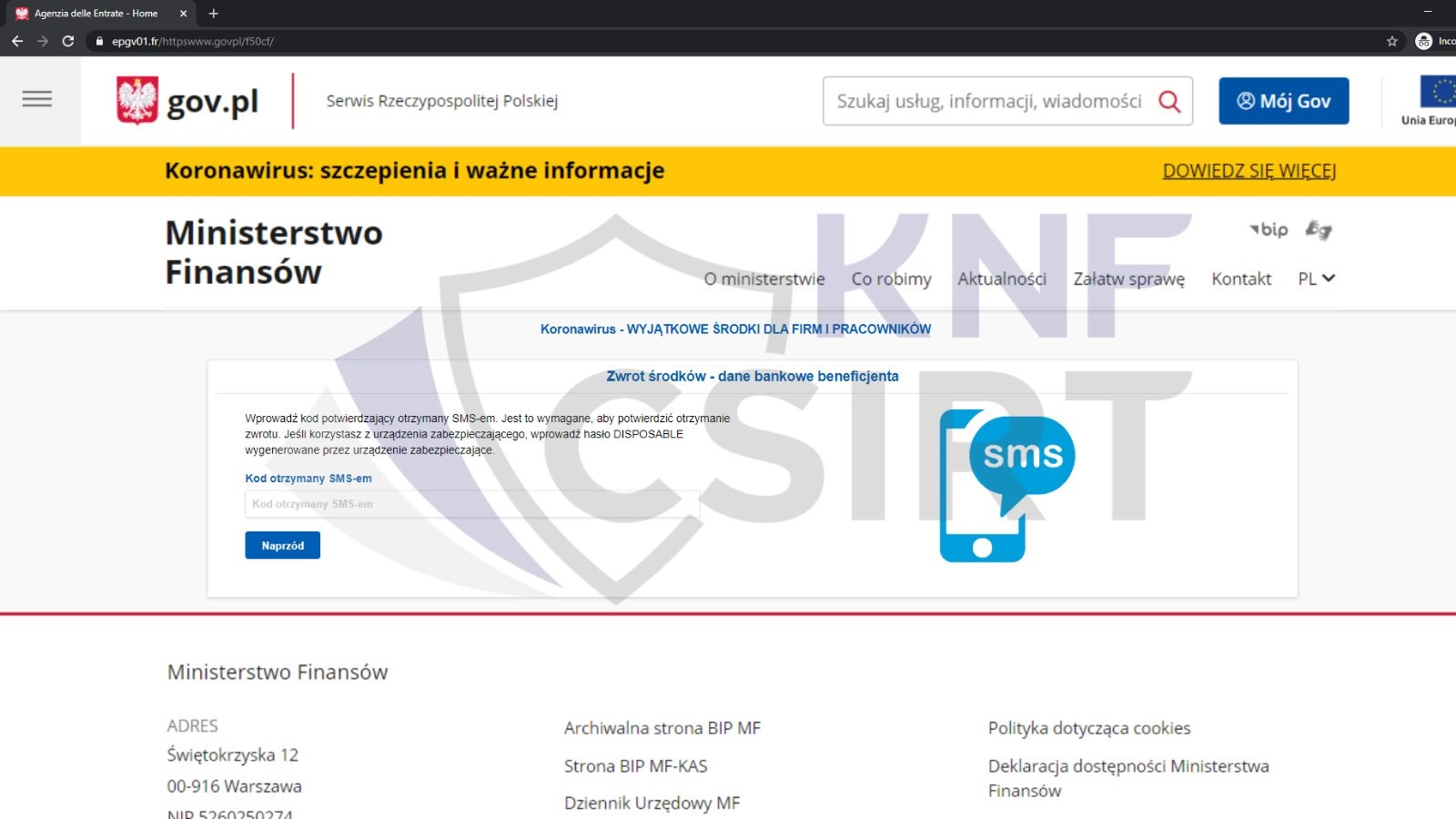This screenshot has height=819, width=1456.
Task: Open the search with the magnifying glass icon
Action: click(1169, 101)
